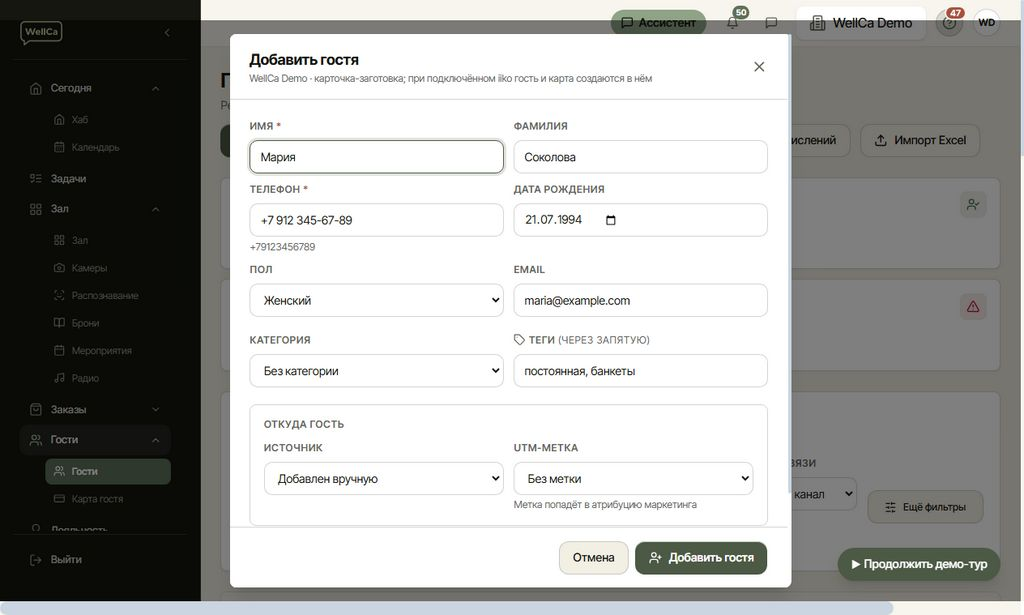This screenshot has height=615, width=1024.
Task: Close the Добавить гостя dialog
Action: click(x=759, y=67)
